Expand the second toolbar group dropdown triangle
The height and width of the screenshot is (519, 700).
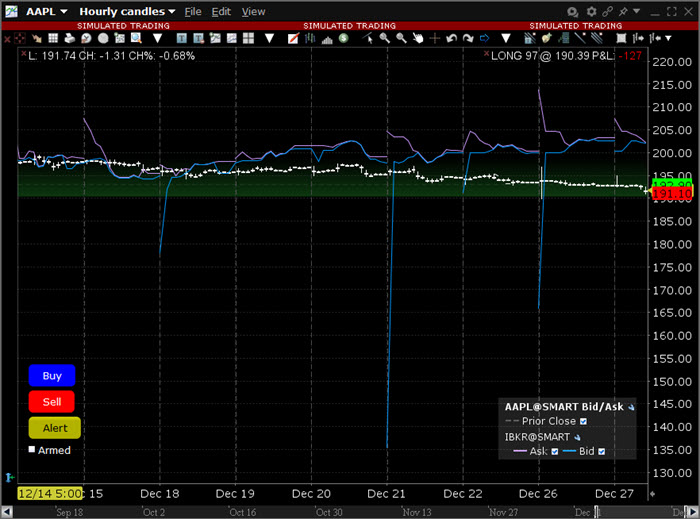coord(269,38)
